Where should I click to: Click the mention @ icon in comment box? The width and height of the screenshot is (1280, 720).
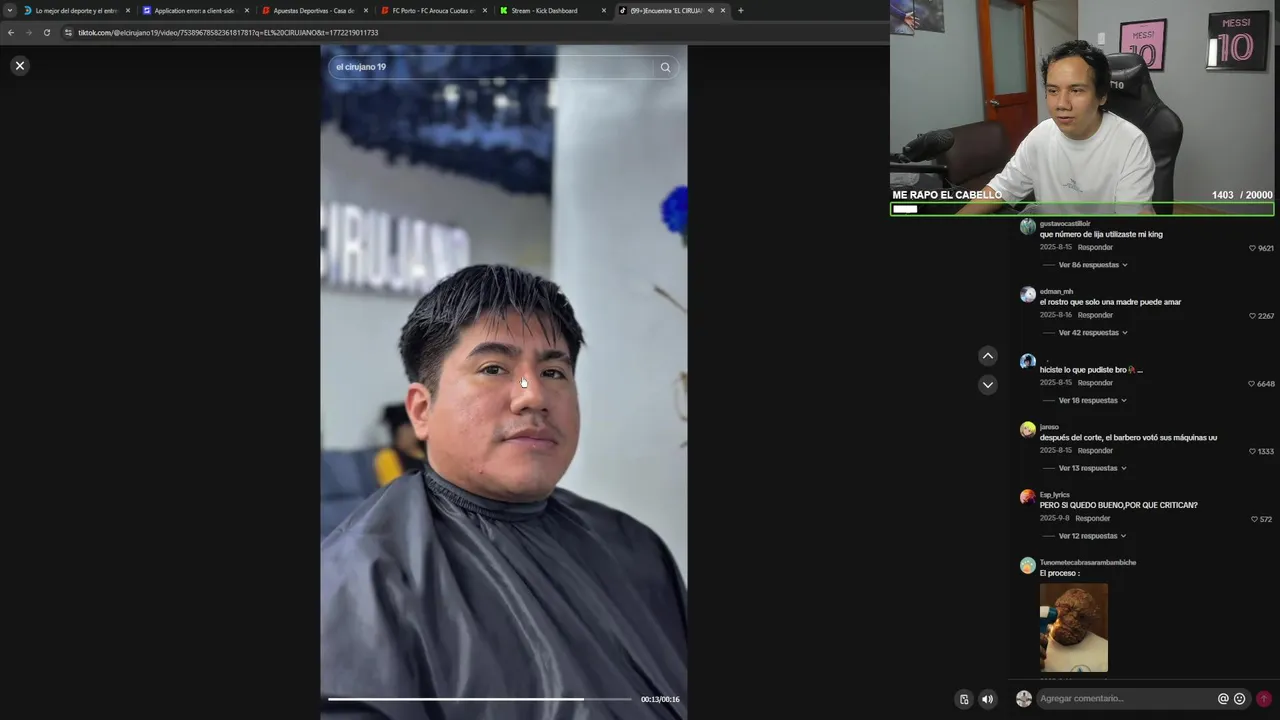1223,699
